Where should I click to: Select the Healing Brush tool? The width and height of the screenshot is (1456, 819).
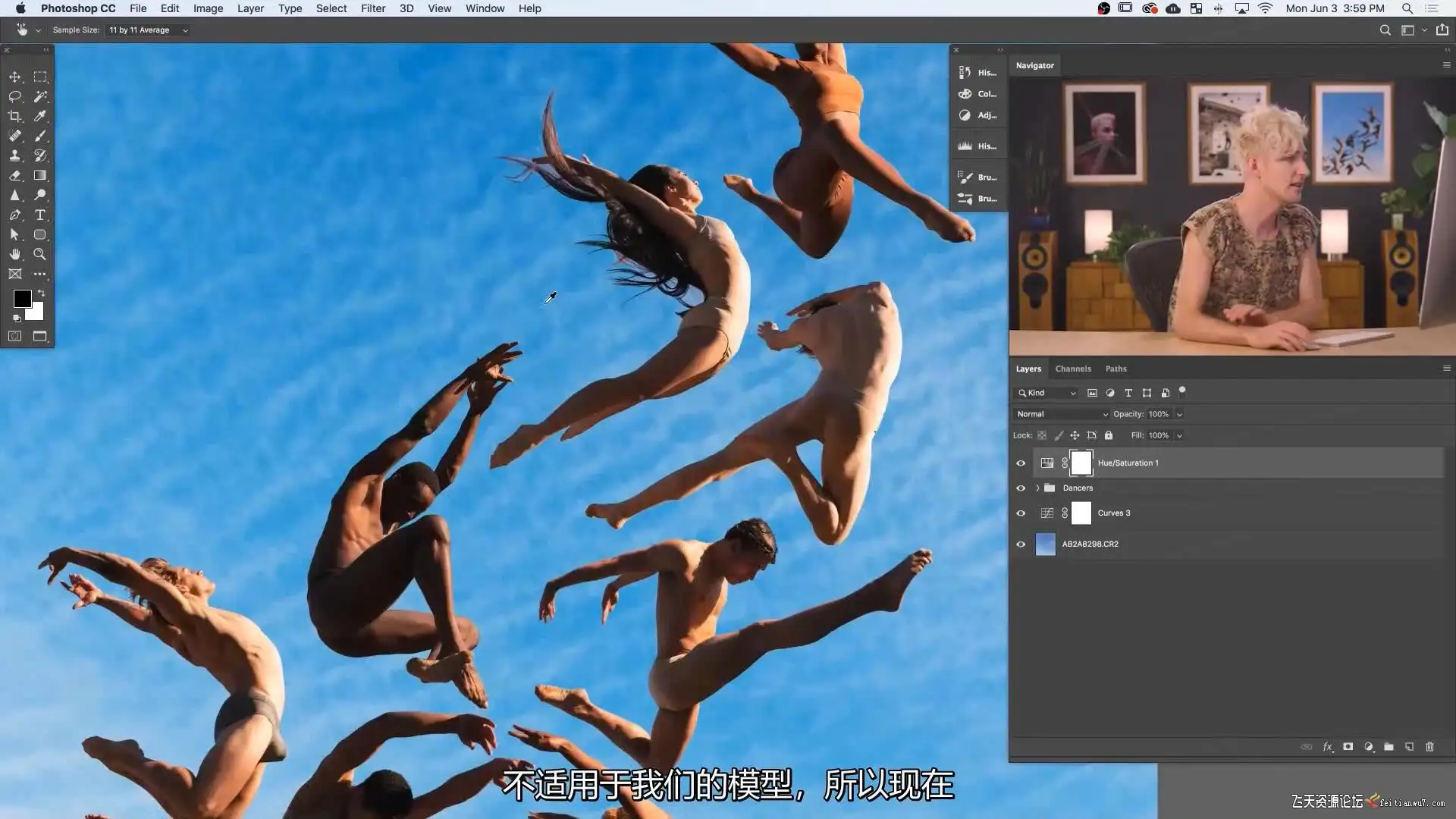tap(14, 136)
